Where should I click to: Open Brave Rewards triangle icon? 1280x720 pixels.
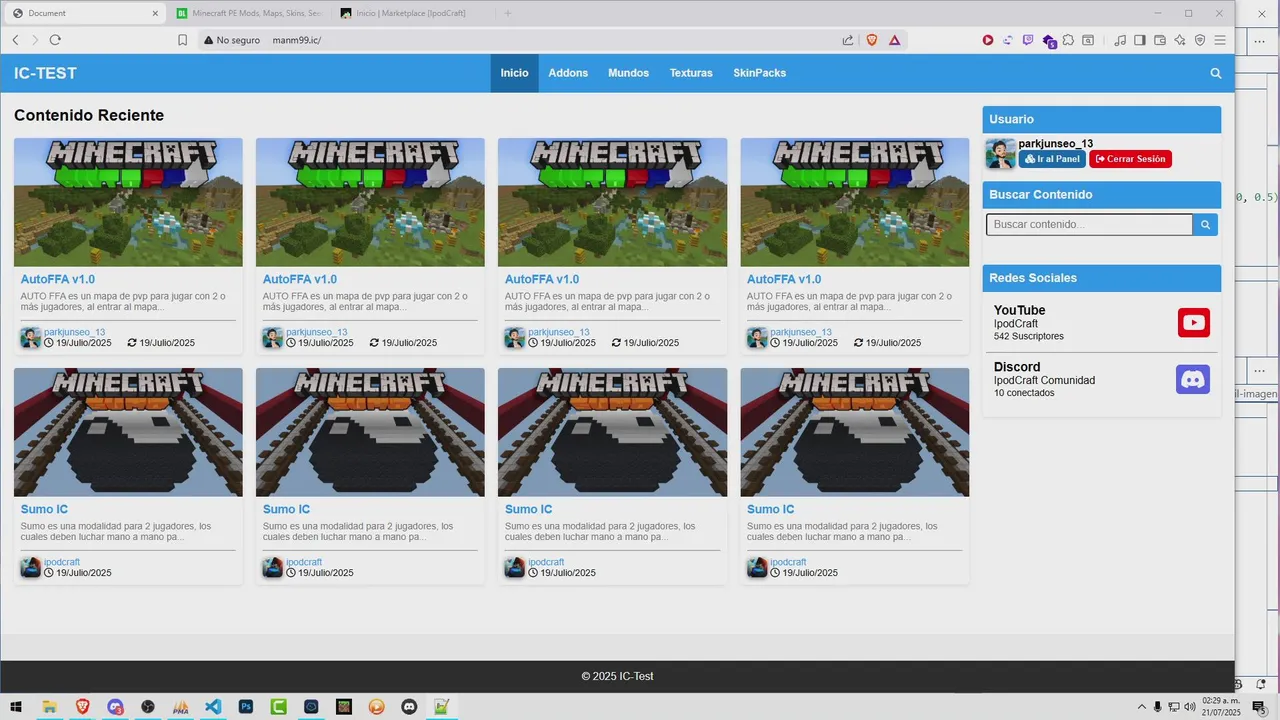[894, 40]
